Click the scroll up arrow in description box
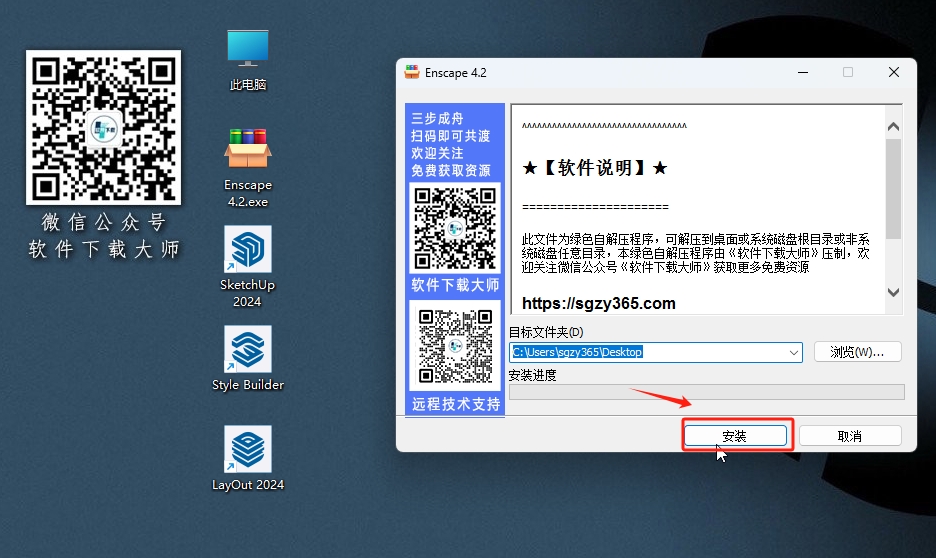 pos(893,127)
